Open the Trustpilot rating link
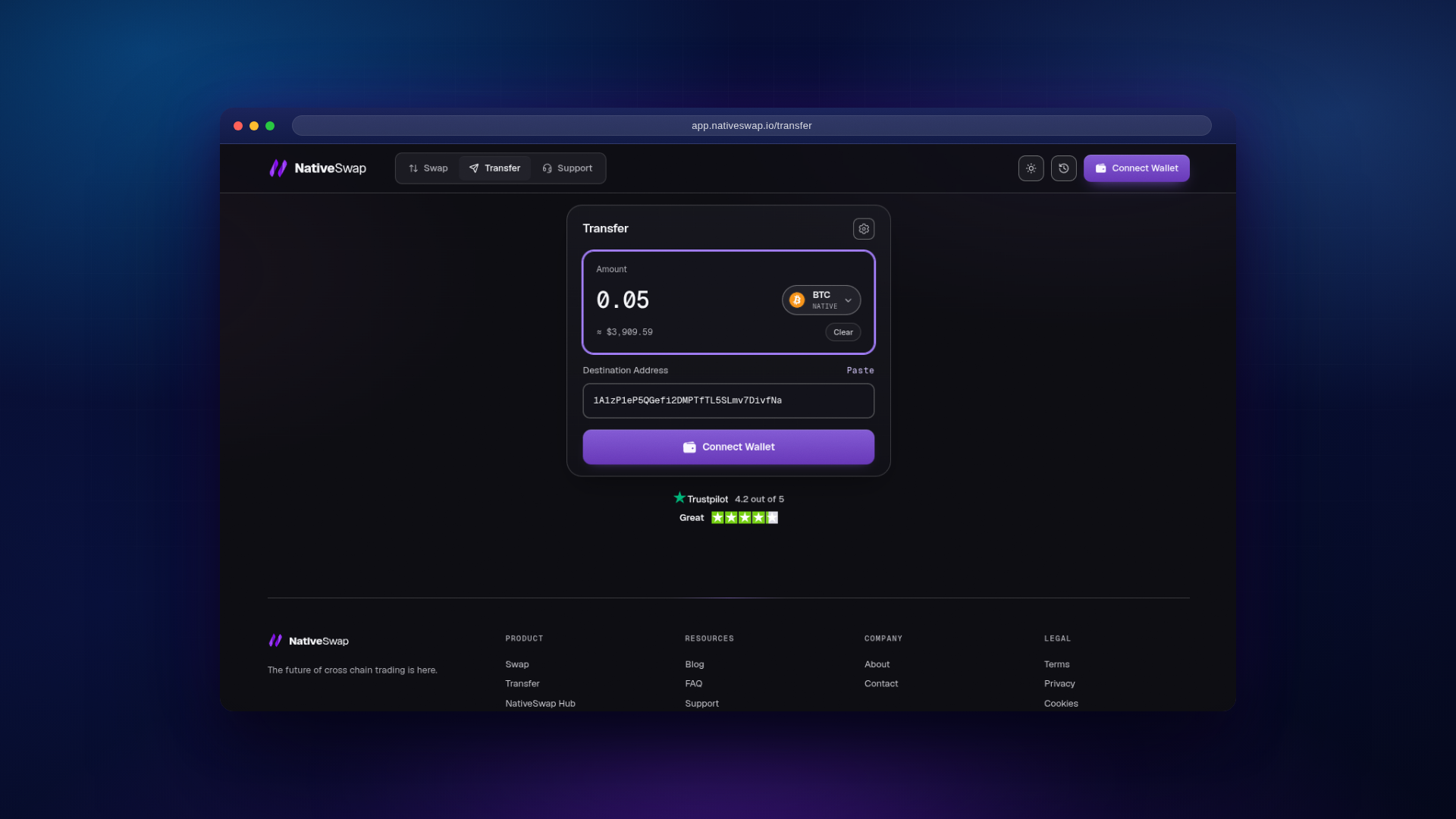 coord(728,499)
